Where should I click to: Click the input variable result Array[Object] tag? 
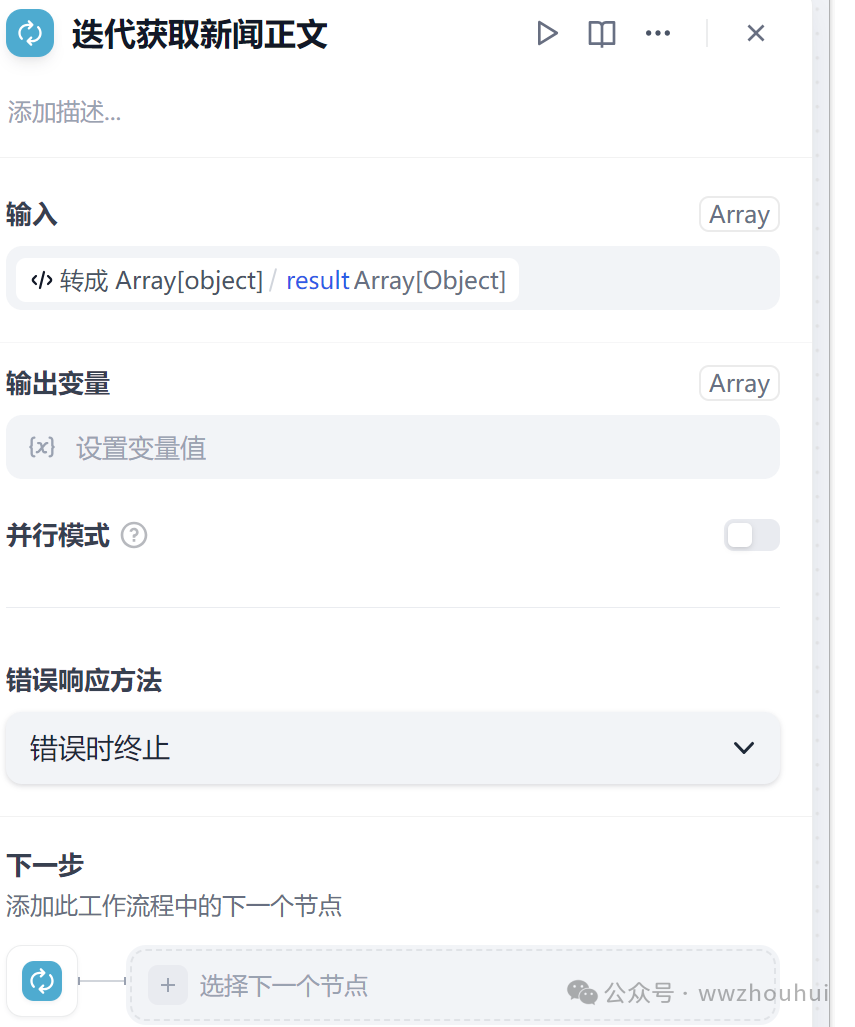(395, 281)
